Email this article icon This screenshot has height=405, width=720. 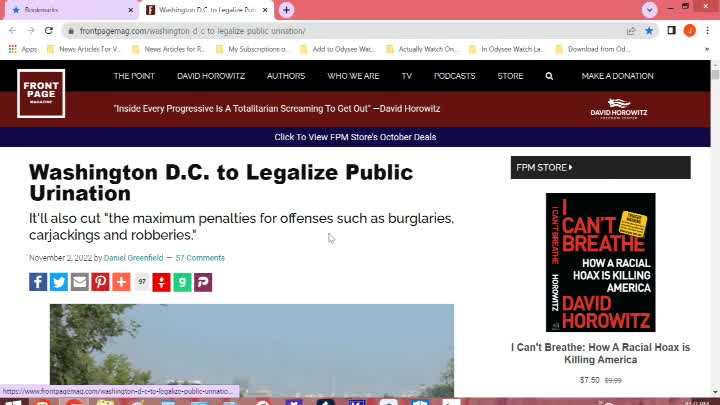click(x=79, y=282)
